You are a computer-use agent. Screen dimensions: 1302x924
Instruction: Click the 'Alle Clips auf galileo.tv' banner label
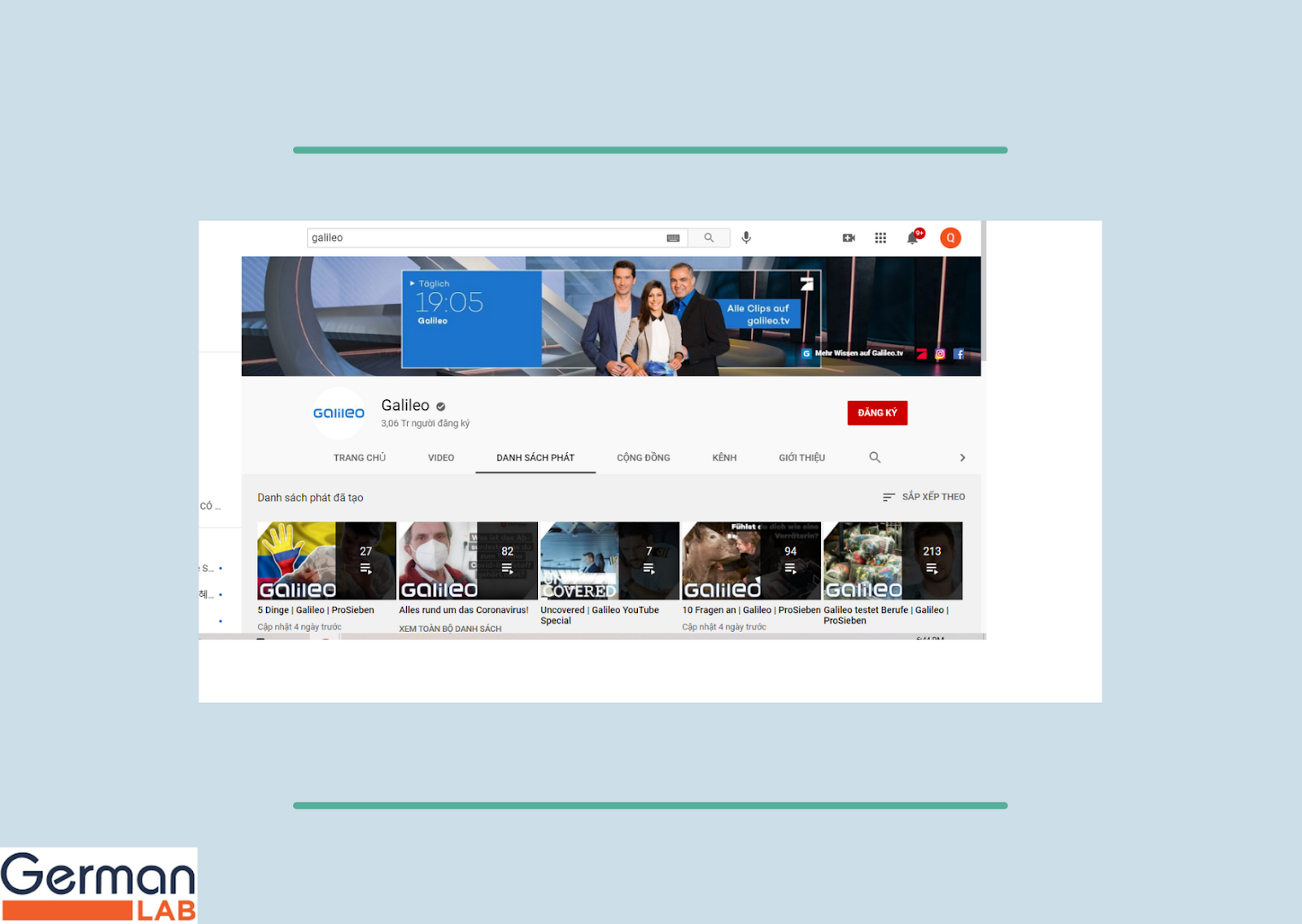click(758, 315)
